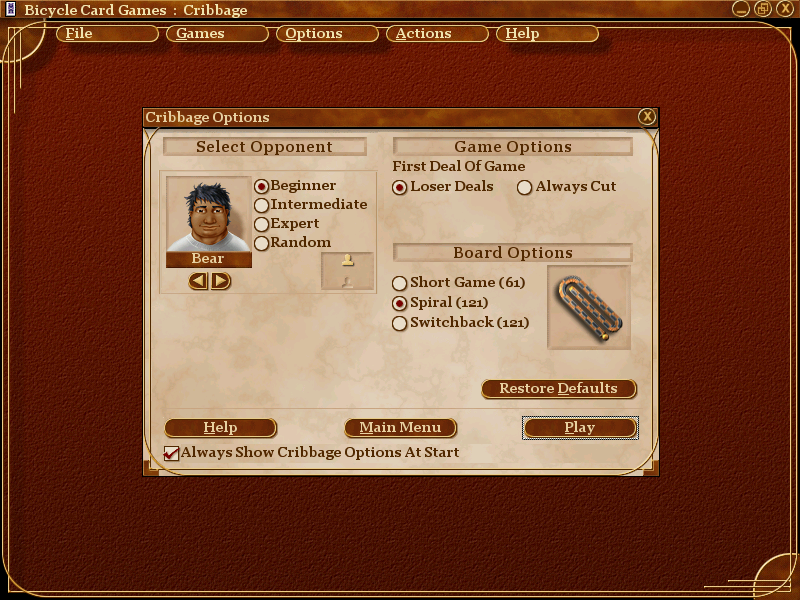Show the next opponent with right arrow
This screenshot has width=800, height=600.
221,281
